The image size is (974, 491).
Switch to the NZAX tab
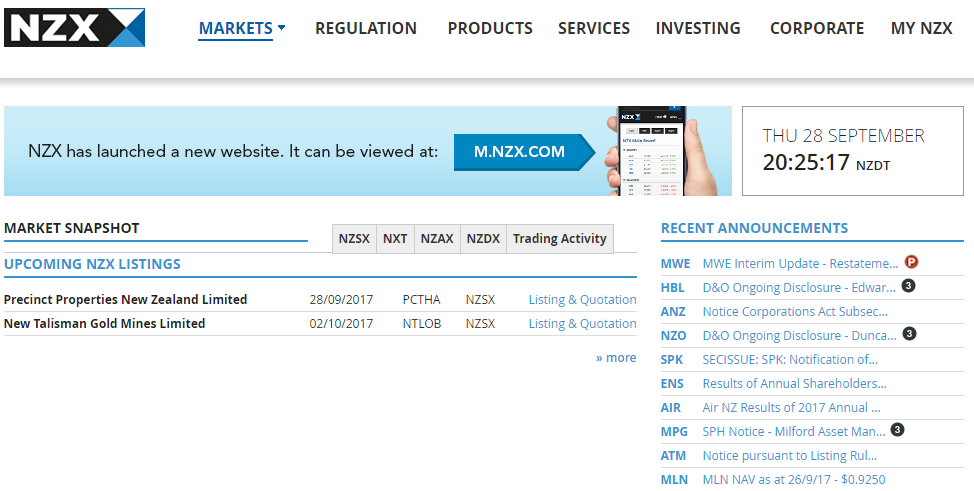point(437,239)
